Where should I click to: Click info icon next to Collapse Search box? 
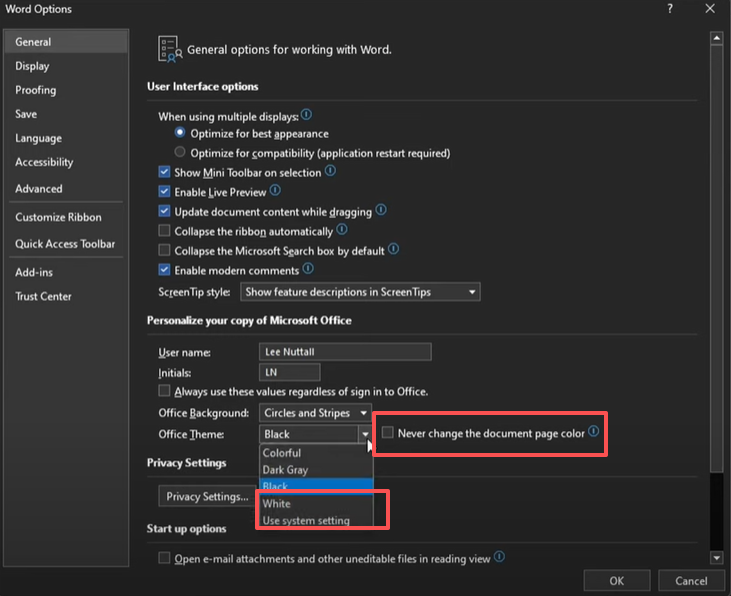[x=394, y=250]
